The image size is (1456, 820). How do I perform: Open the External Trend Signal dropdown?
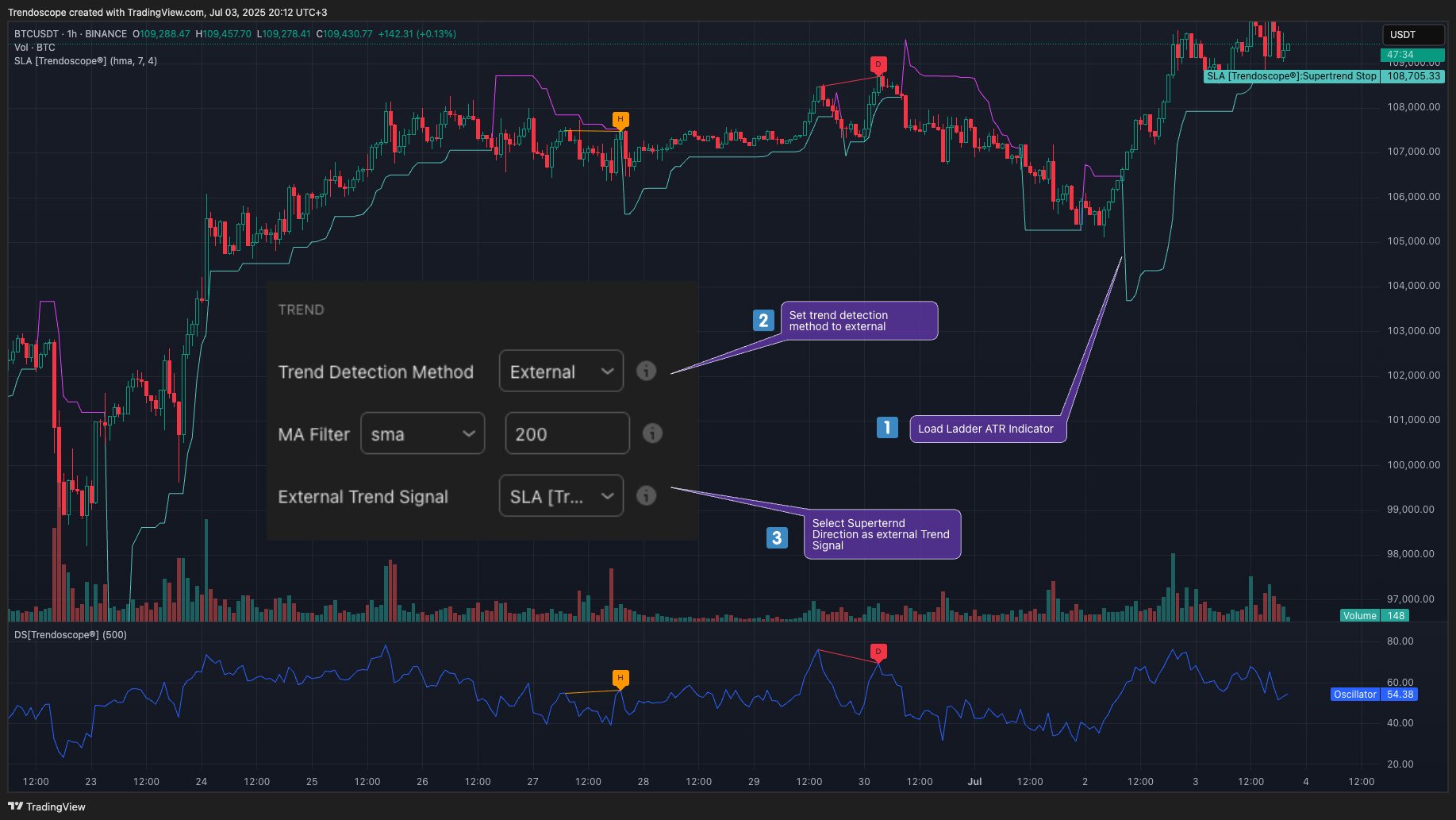point(561,496)
